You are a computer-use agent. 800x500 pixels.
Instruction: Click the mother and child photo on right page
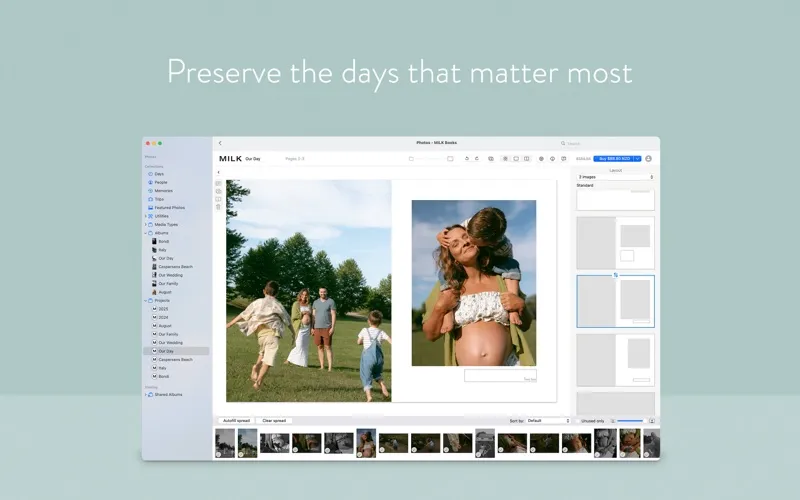click(474, 283)
